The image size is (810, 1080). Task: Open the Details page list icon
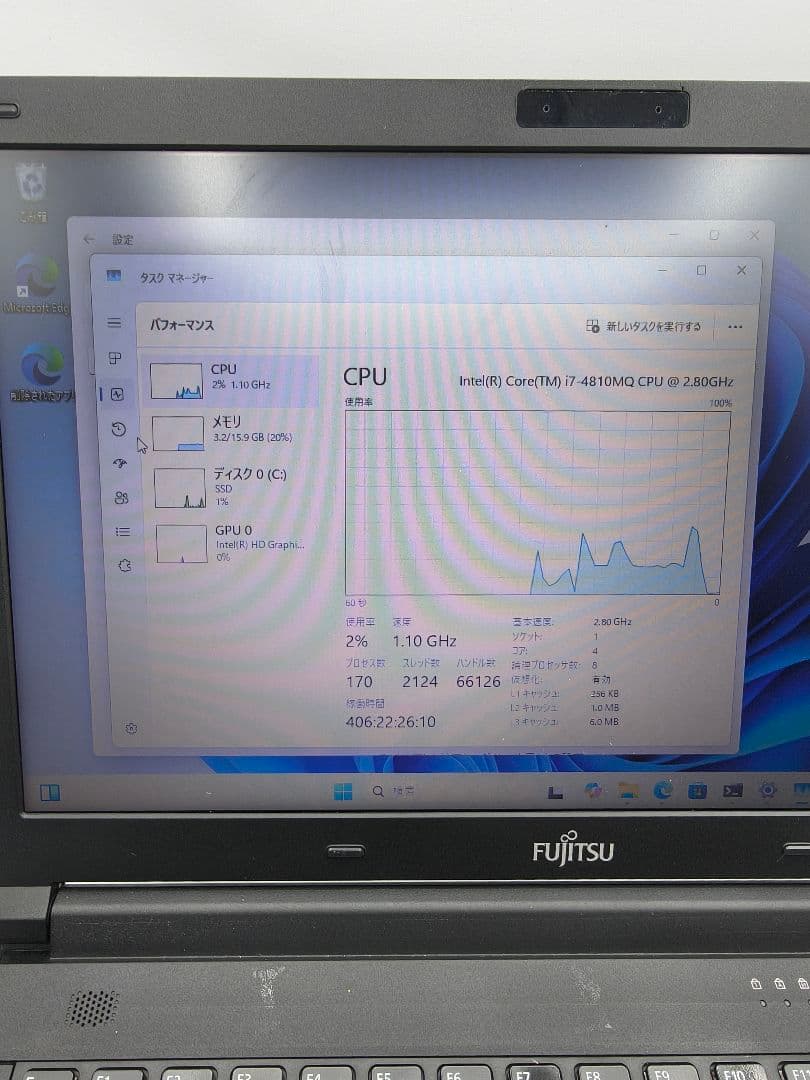click(x=123, y=532)
